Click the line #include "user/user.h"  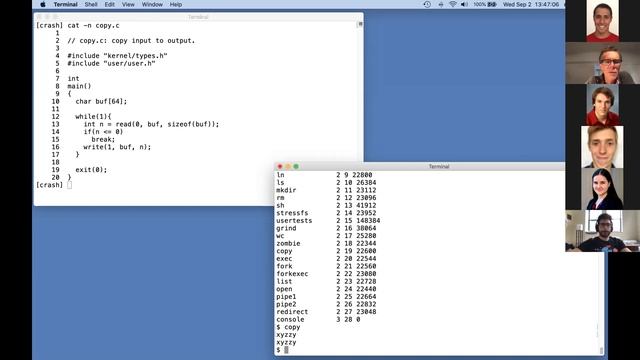coord(111,63)
